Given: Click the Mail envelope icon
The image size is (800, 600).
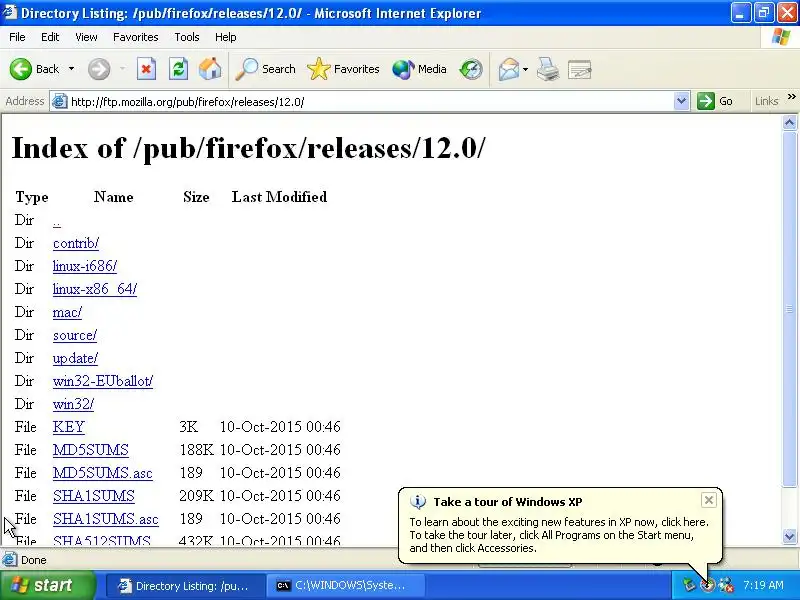Looking at the screenshot, I should point(509,69).
